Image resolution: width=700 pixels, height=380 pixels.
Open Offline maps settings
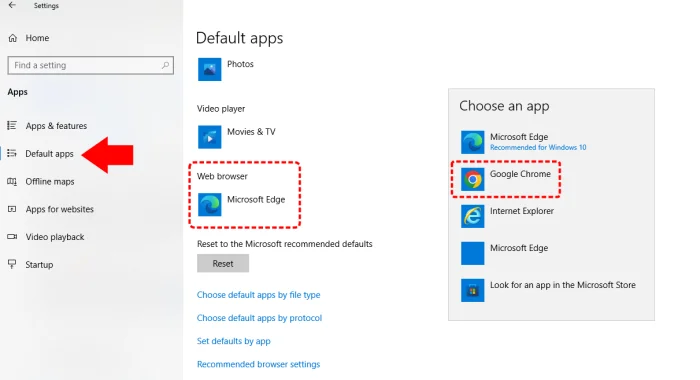coord(50,181)
